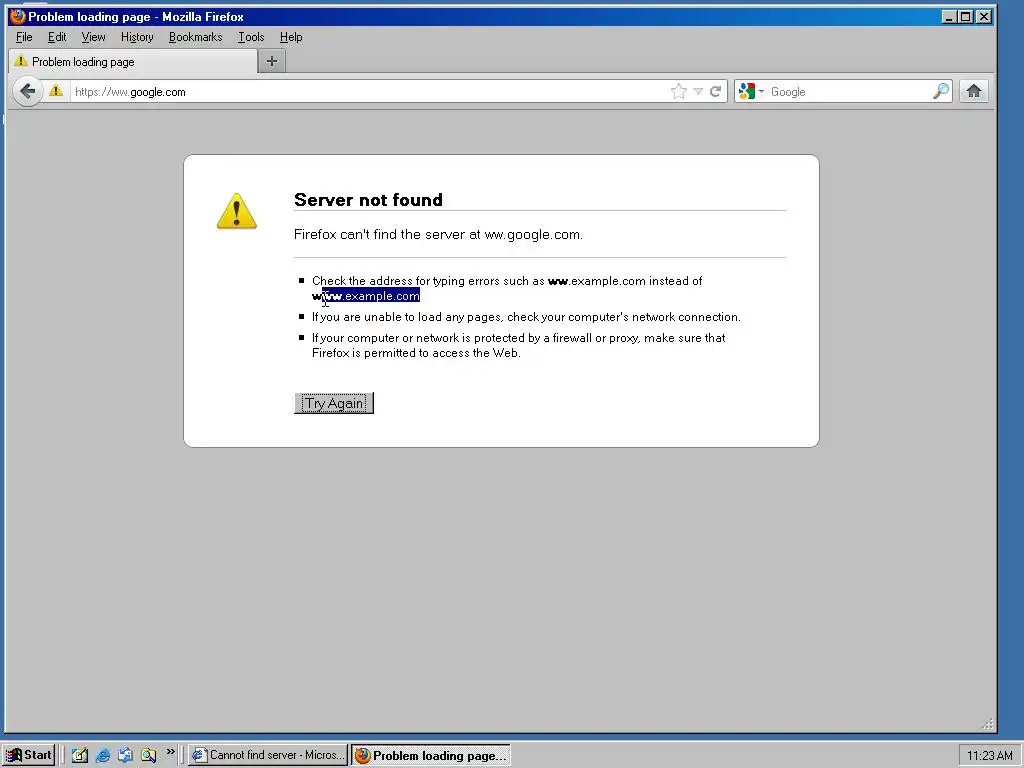Go to the home page icon
This screenshot has width=1024, height=768.
974,91
